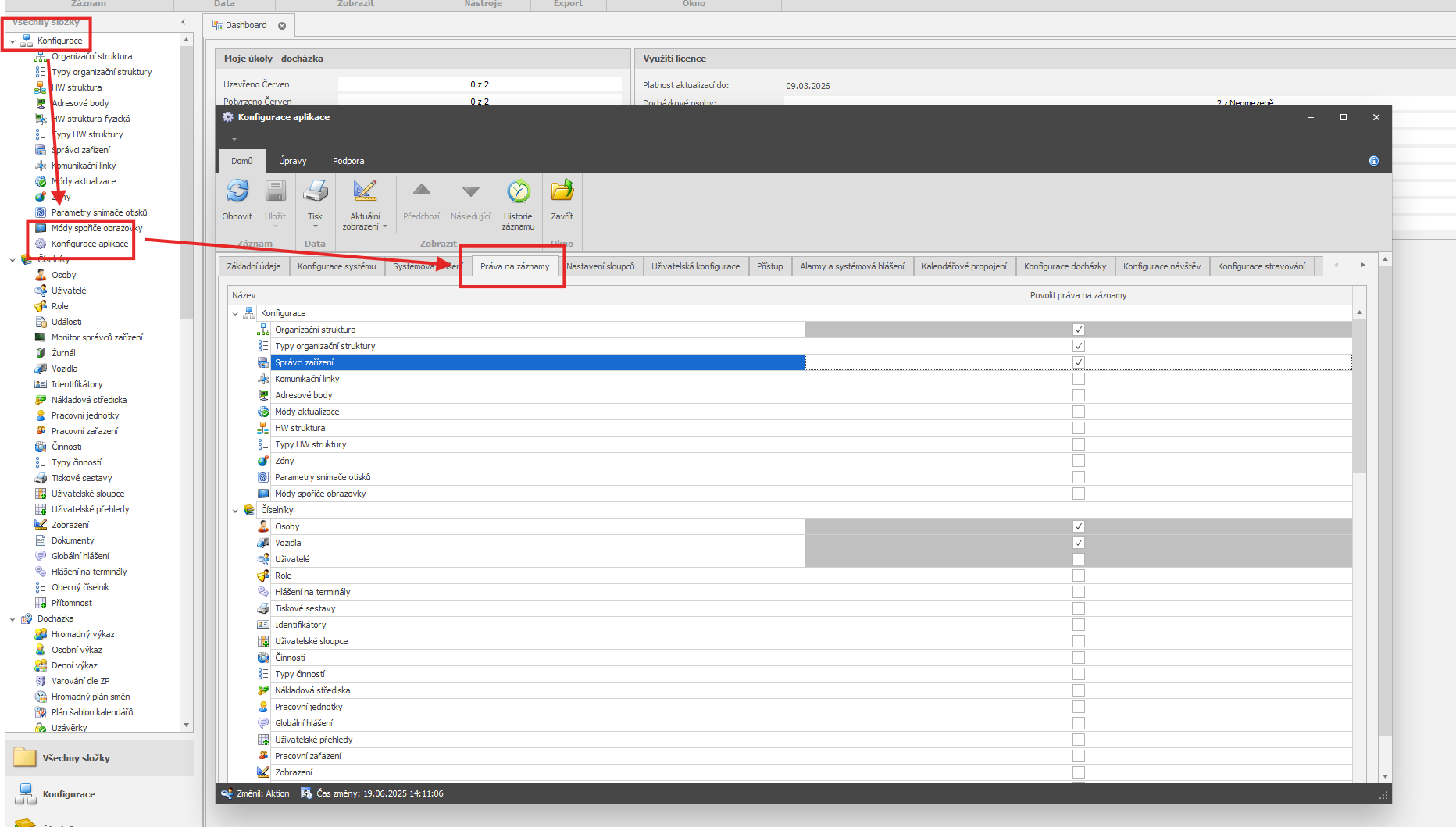Uncheck rights for Typy organizační struktury
The image size is (1456, 827).
pyautogui.click(x=1078, y=346)
